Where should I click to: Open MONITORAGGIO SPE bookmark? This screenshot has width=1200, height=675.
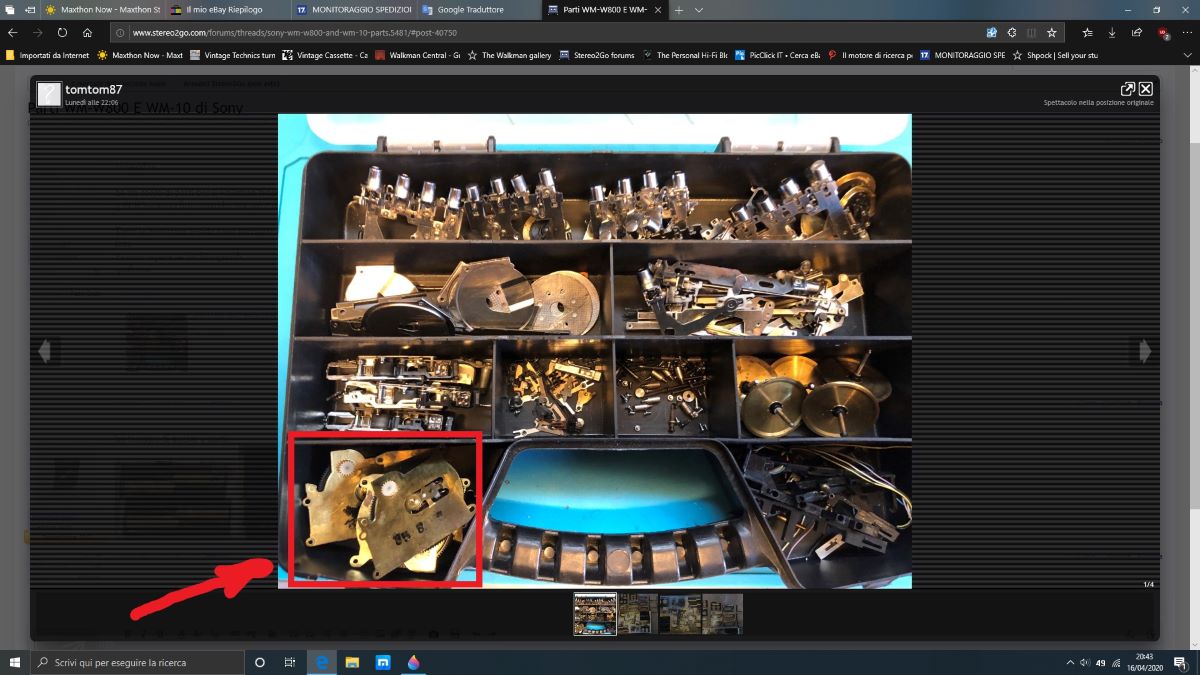coord(962,55)
